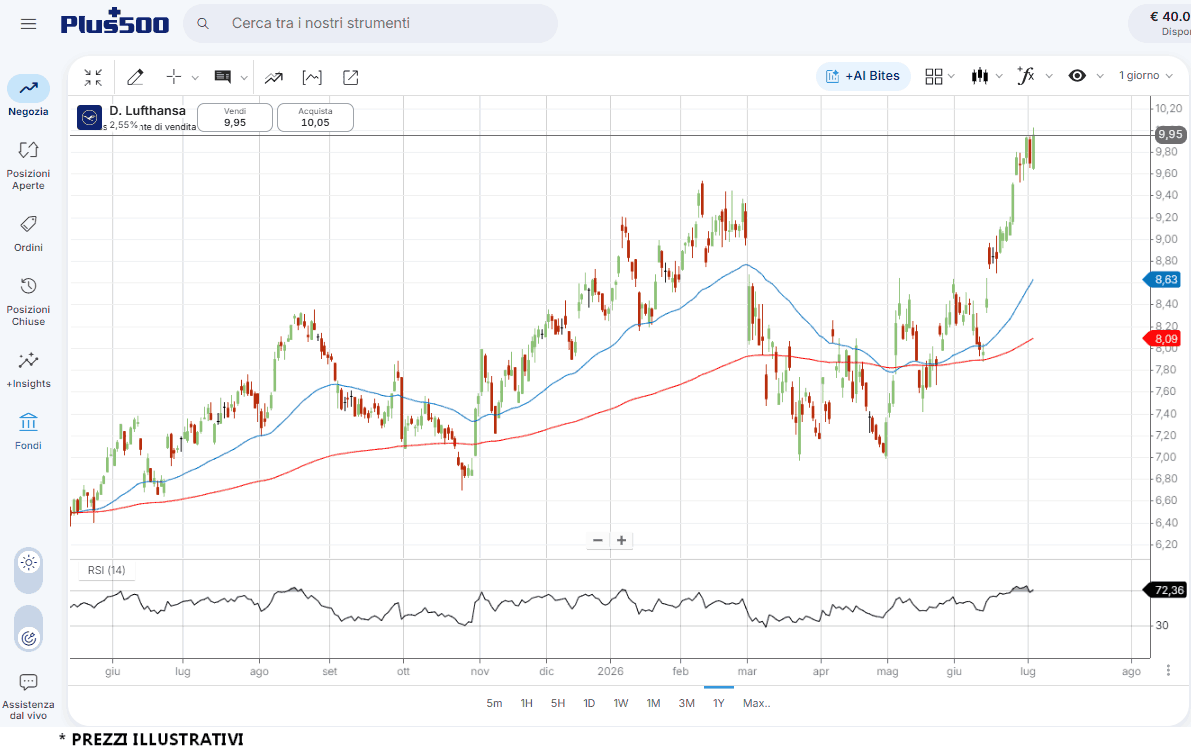
Task: Expand the fx indicators dropdown
Action: [1035, 75]
